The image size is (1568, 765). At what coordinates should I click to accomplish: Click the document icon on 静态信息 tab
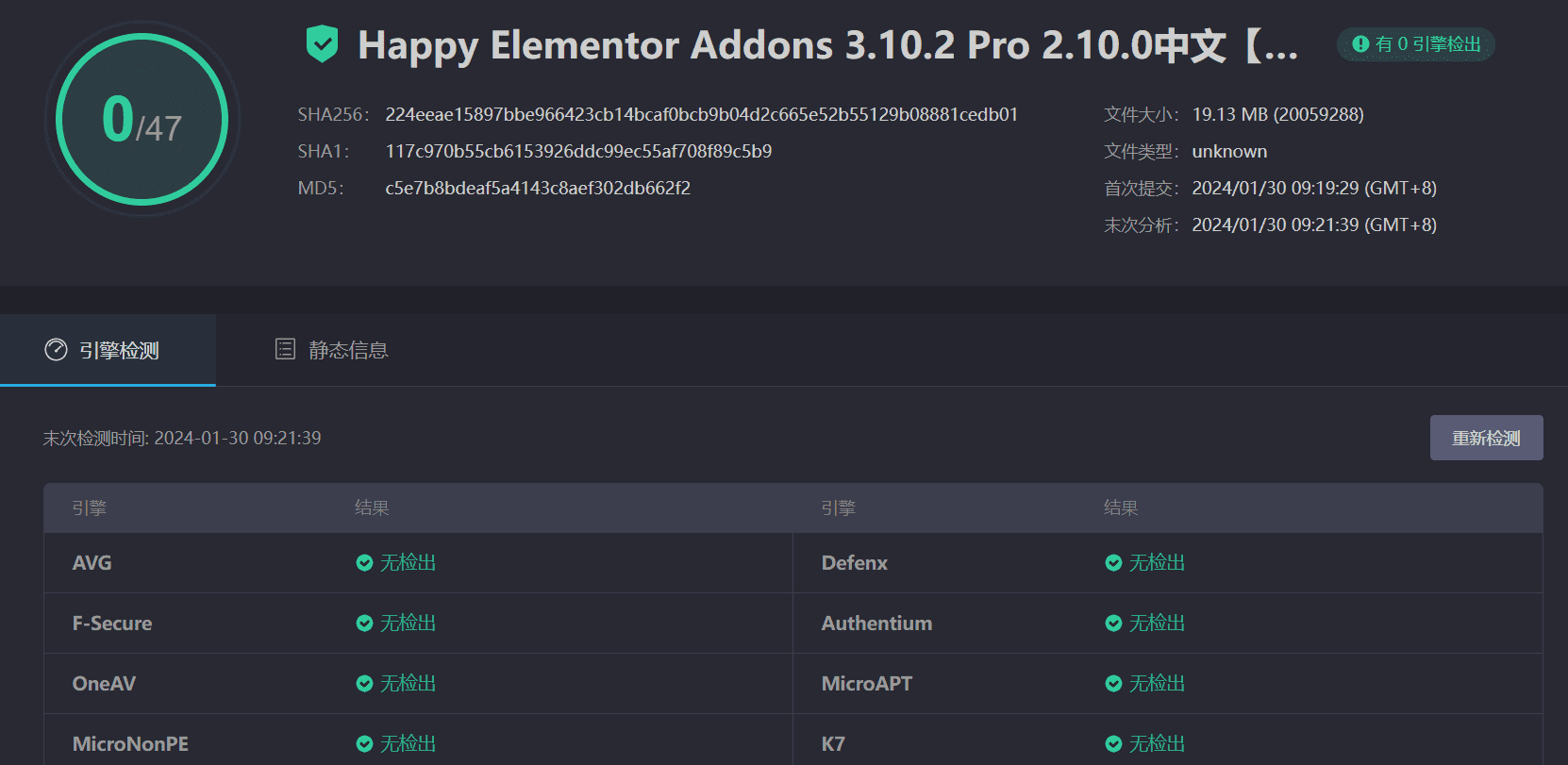[285, 349]
